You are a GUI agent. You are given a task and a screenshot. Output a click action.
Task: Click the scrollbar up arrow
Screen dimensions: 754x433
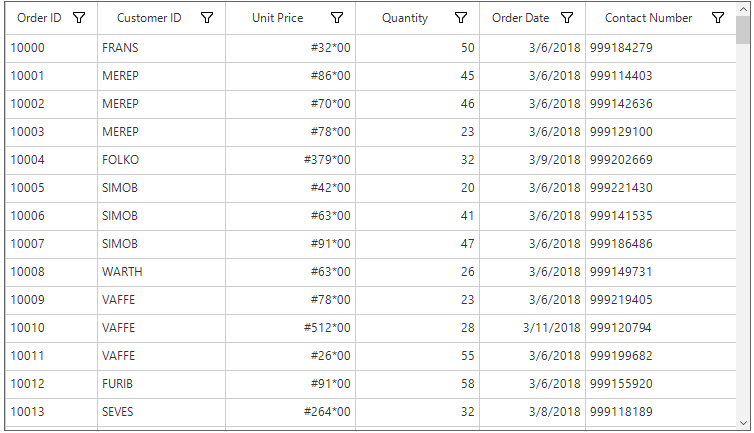(743, 9)
